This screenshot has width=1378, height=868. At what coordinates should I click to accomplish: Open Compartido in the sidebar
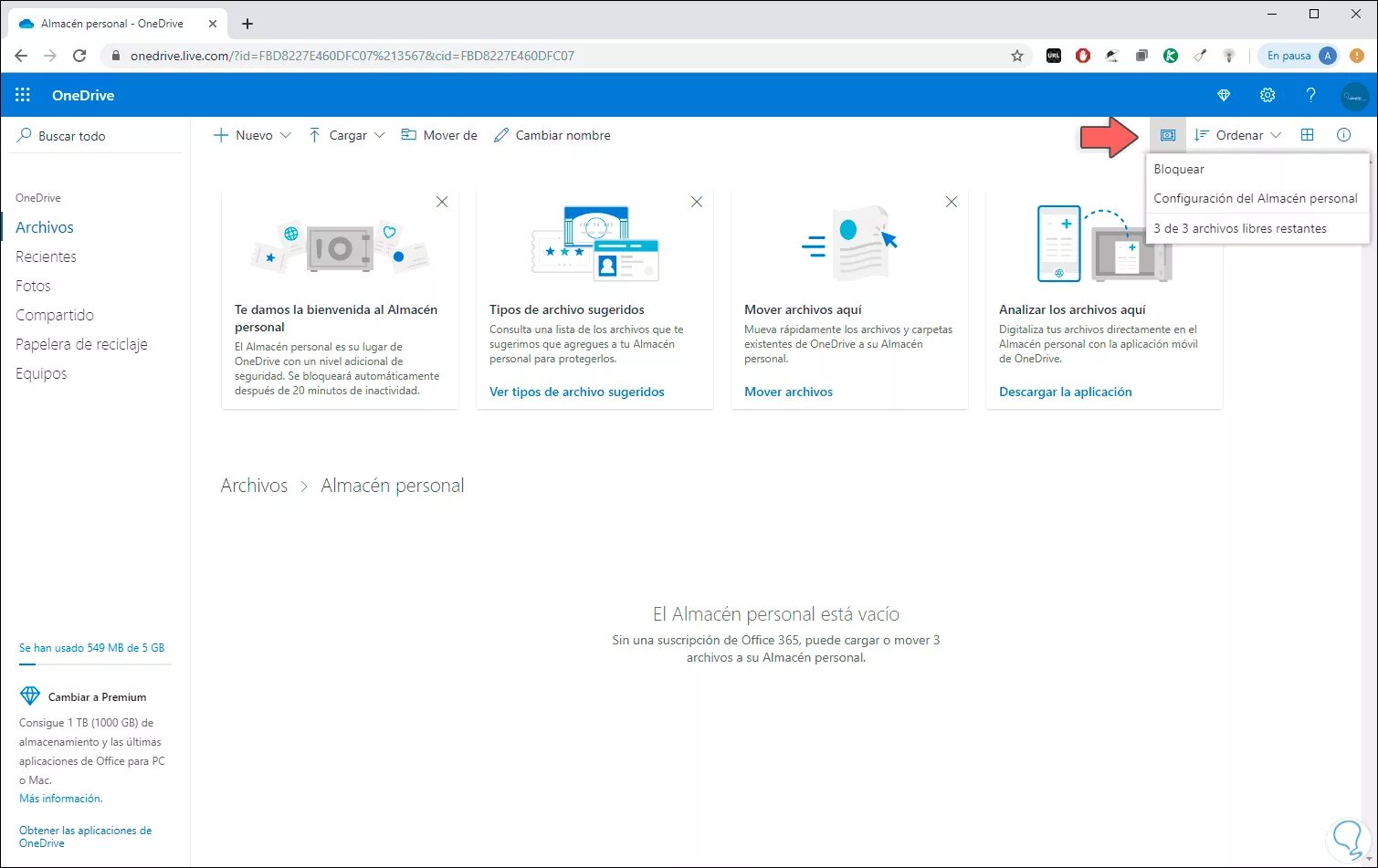click(55, 315)
